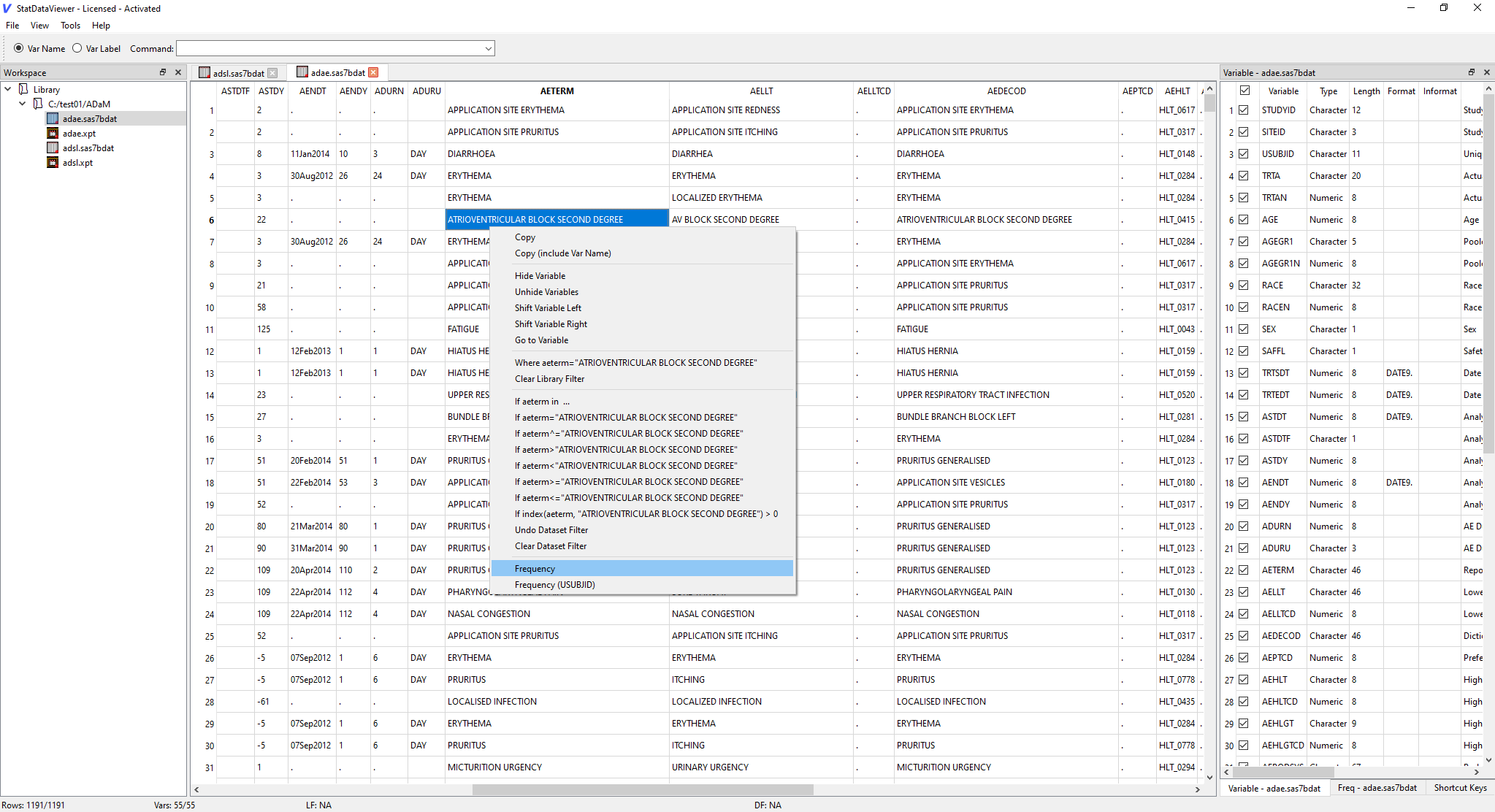Image resolution: width=1495 pixels, height=812 pixels.
Task: Open the adae.sas7bdat dataset icon in Workspace
Action: [x=53, y=118]
